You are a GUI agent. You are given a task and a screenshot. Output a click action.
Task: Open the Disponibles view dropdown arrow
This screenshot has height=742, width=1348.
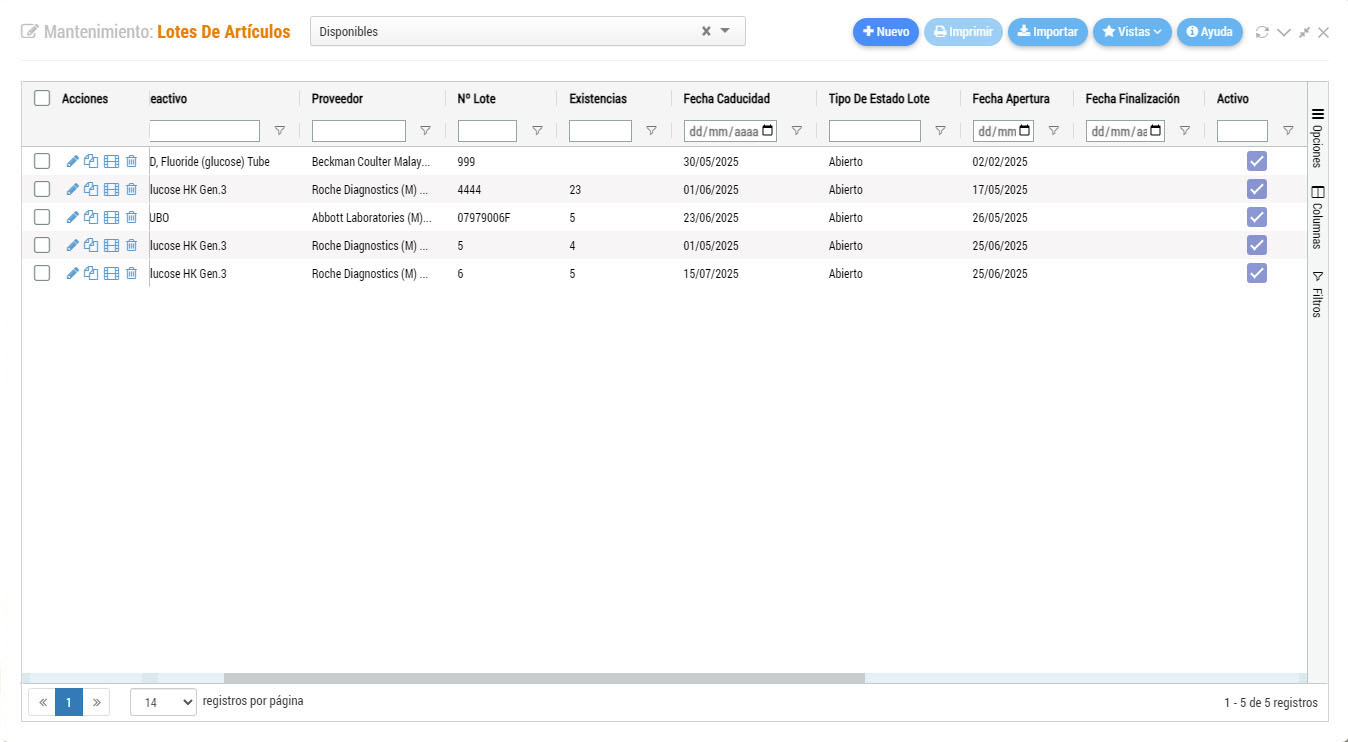tap(726, 31)
